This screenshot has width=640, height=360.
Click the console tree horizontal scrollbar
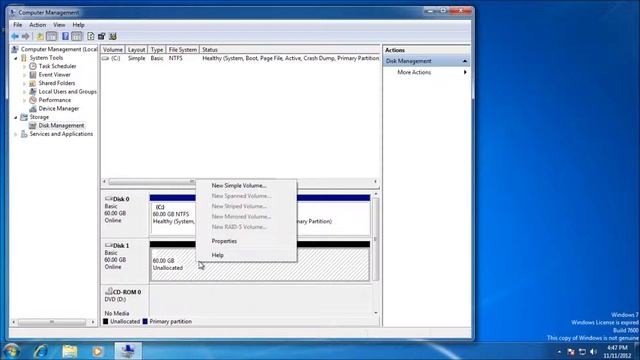(x=53, y=322)
